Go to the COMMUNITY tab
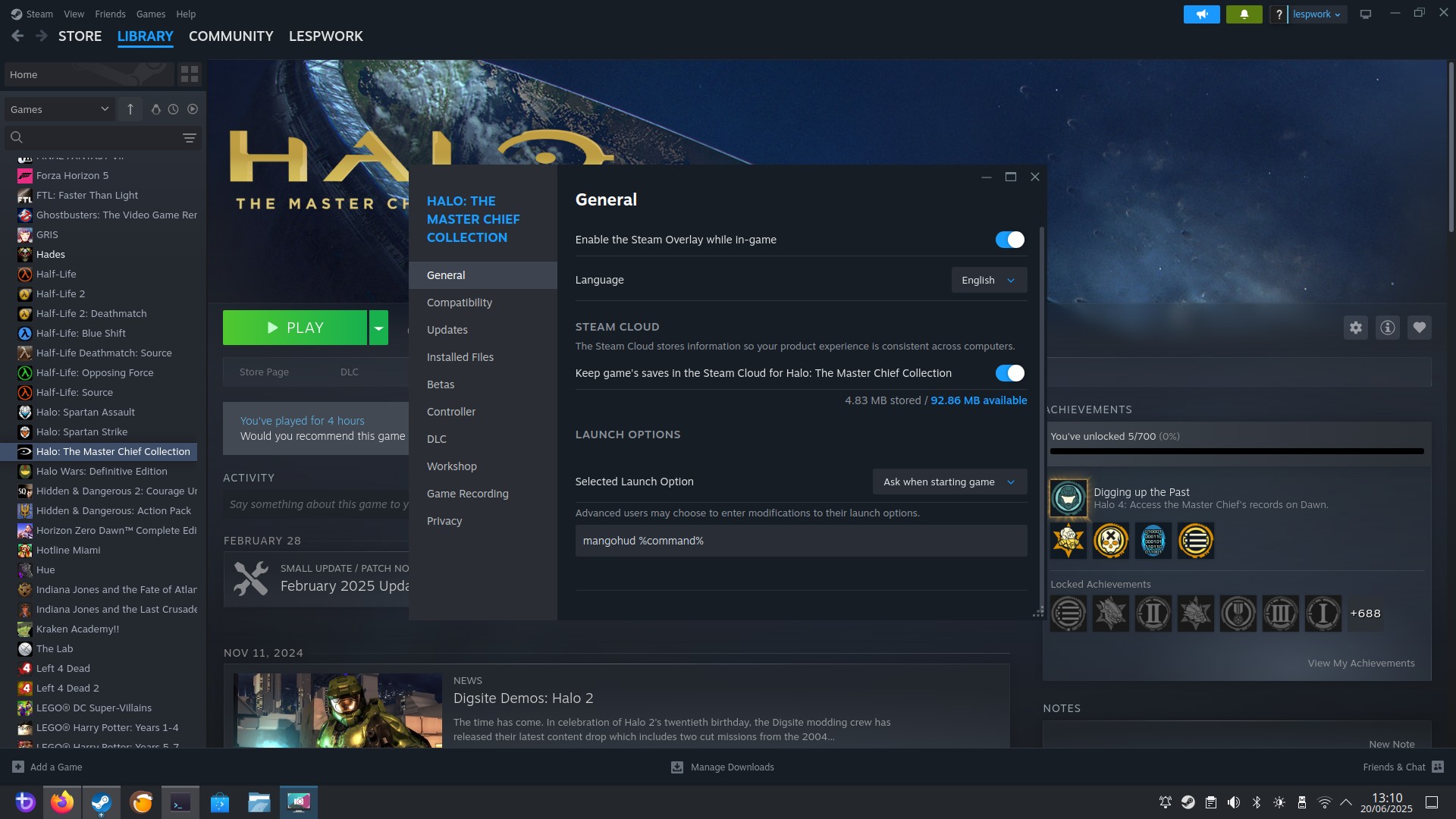The height and width of the screenshot is (819, 1456). click(x=231, y=36)
